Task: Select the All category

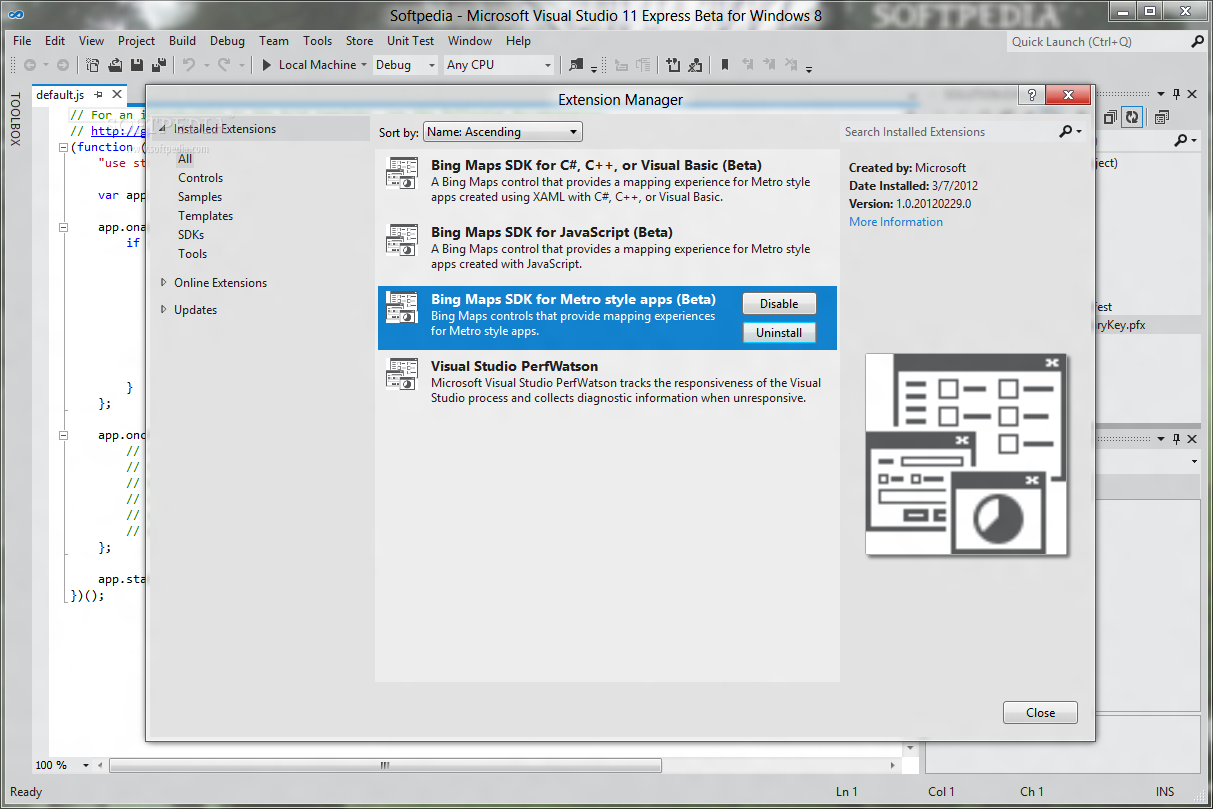Action: (185, 159)
